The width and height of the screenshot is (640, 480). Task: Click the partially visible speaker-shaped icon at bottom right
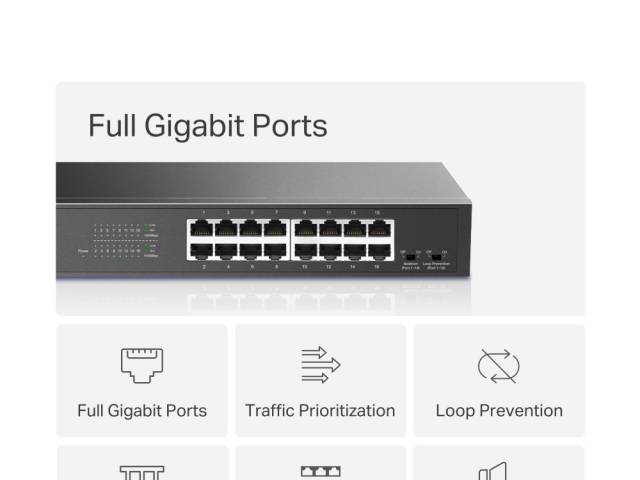(x=493, y=471)
